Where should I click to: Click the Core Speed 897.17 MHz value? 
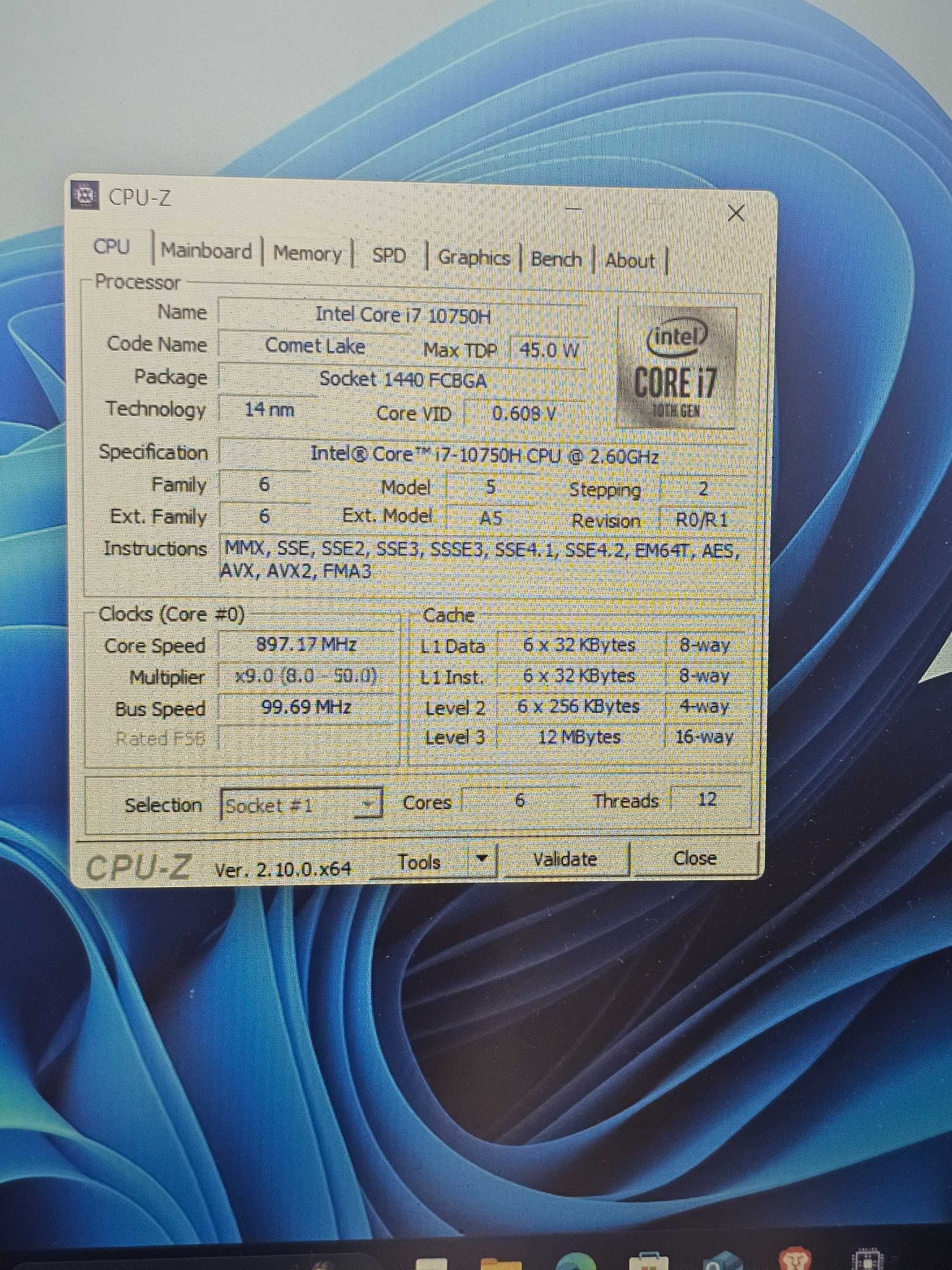pos(307,645)
